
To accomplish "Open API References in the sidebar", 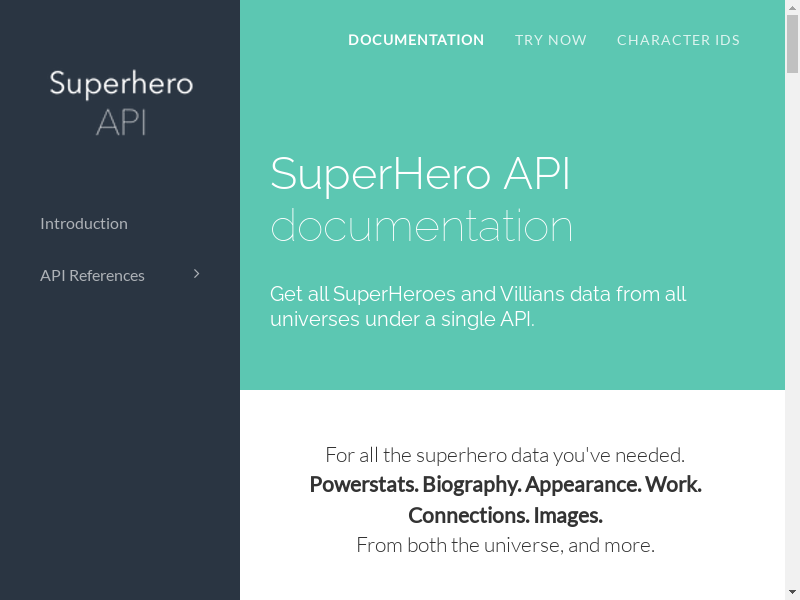I will 92,276.
